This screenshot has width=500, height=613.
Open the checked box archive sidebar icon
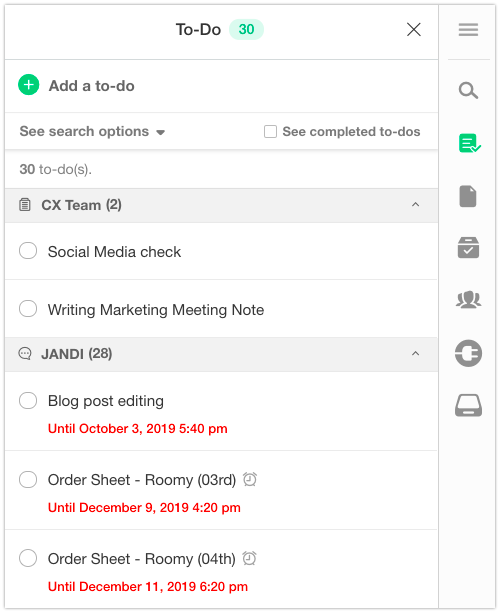468,247
